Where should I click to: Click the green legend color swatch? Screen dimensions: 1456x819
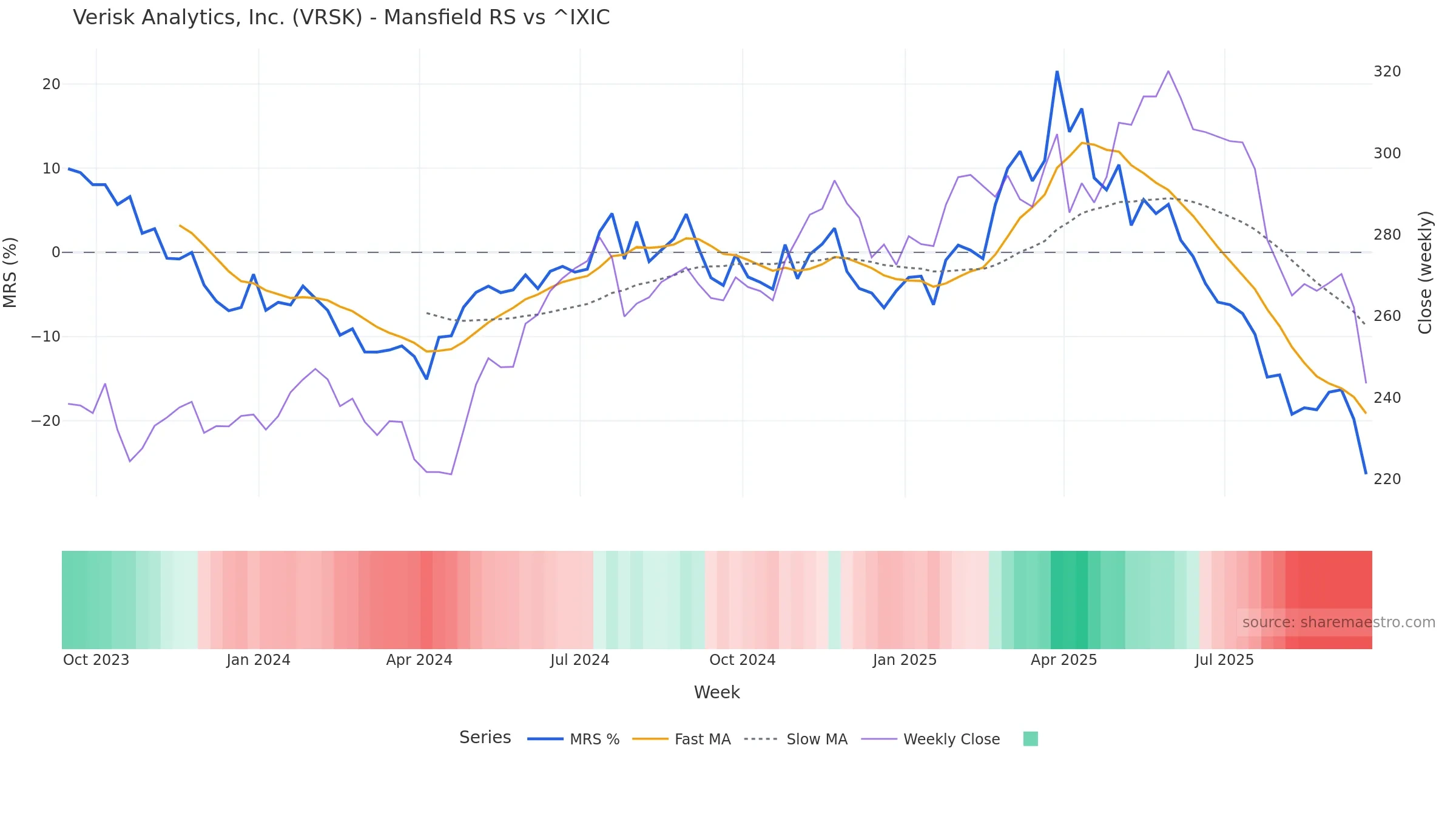pos(1030,739)
